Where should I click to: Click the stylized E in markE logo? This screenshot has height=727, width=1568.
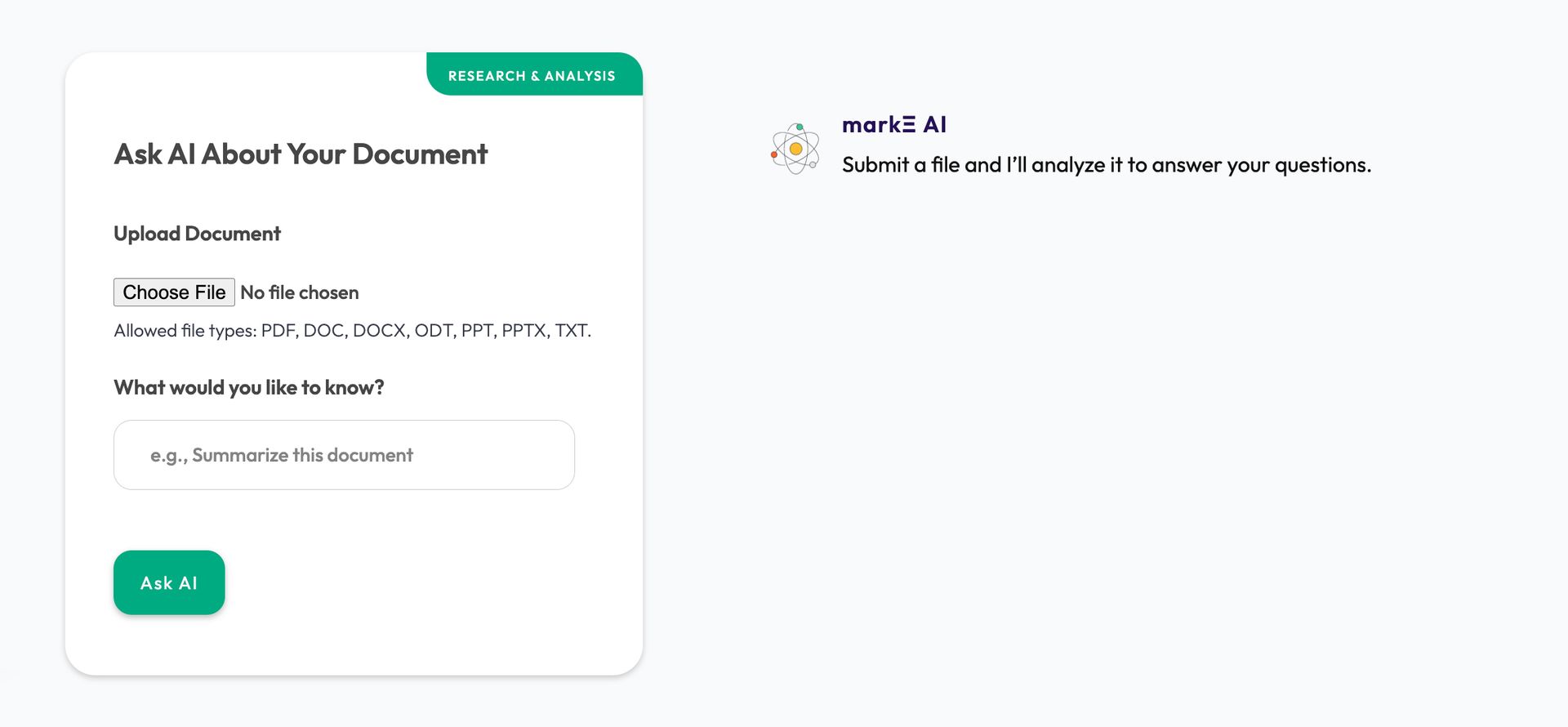click(909, 125)
